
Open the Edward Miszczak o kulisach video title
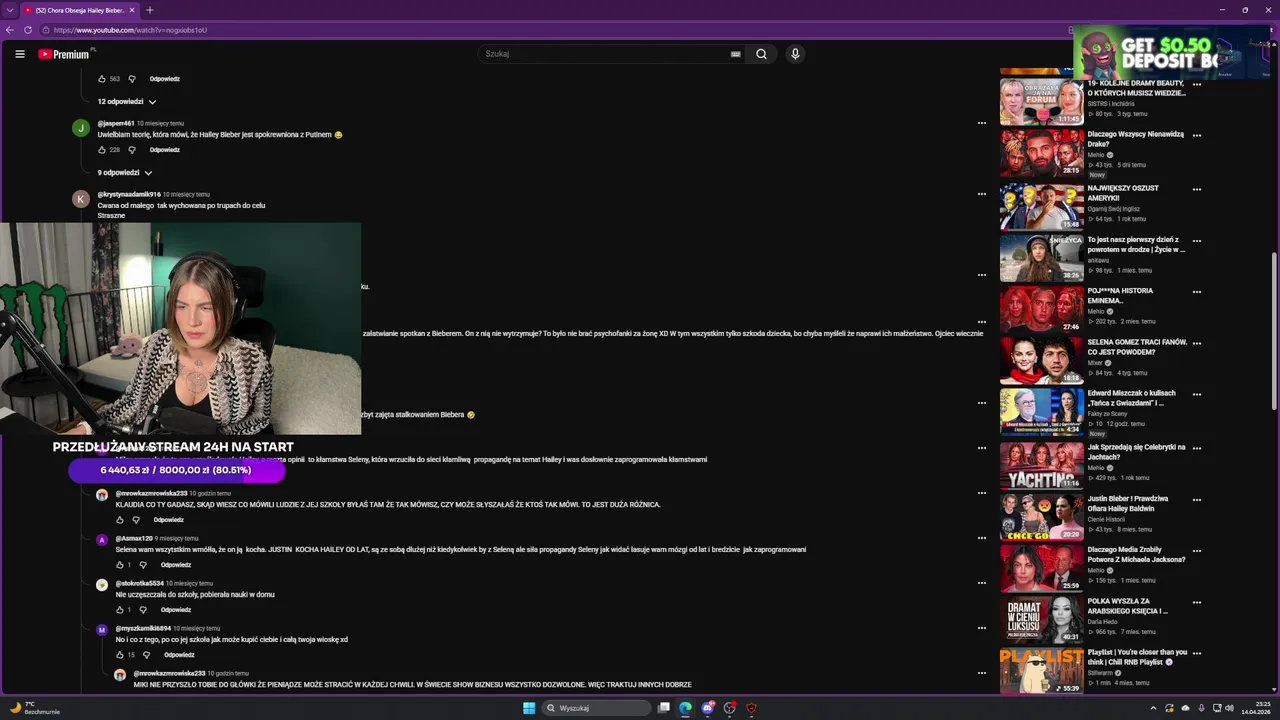click(1132, 398)
